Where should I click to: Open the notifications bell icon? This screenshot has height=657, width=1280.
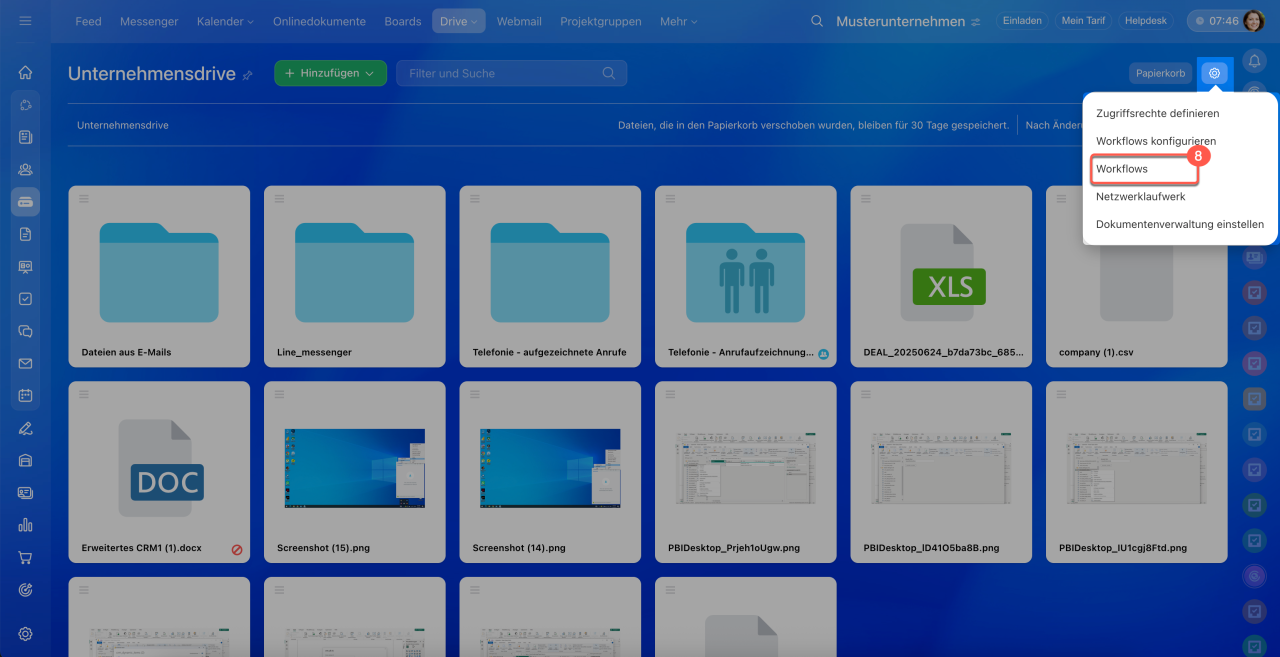(1254, 62)
